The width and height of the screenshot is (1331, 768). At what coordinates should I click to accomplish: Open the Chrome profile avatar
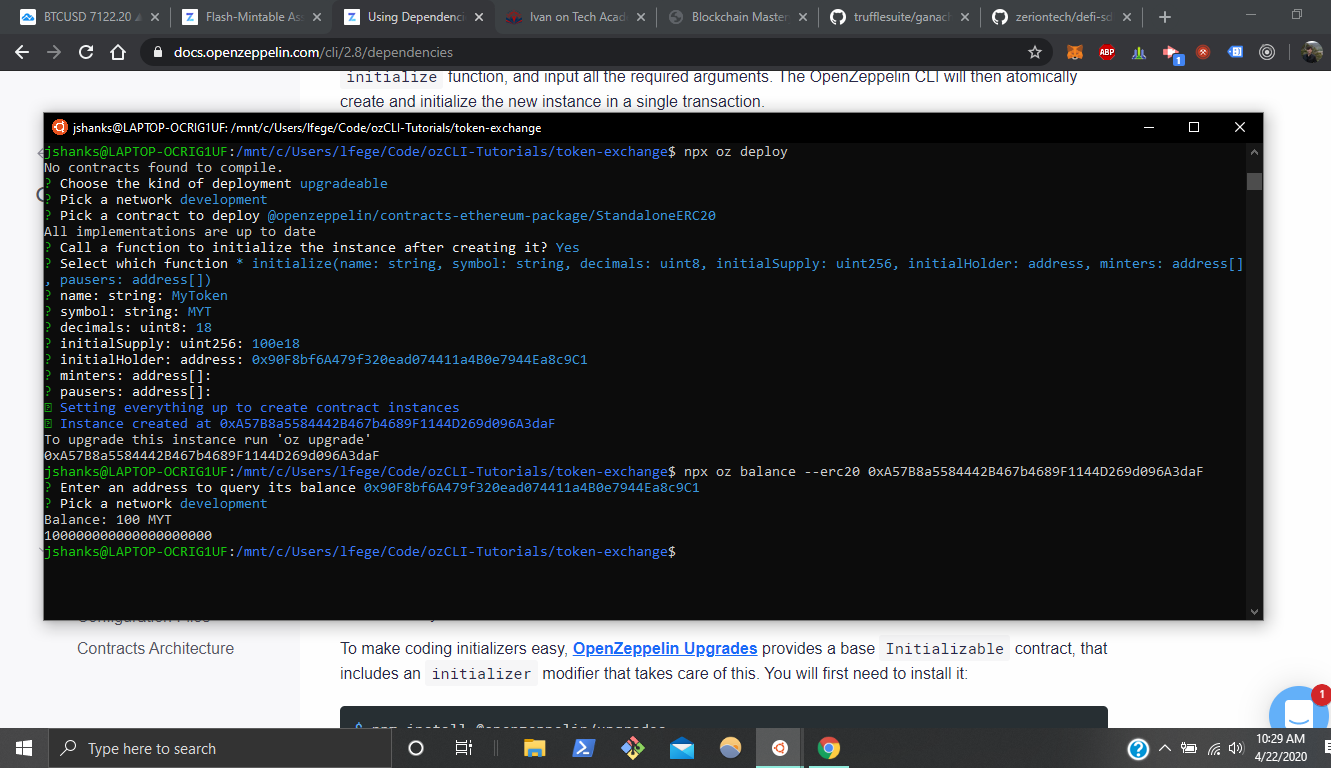pyautogui.click(x=1312, y=52)
